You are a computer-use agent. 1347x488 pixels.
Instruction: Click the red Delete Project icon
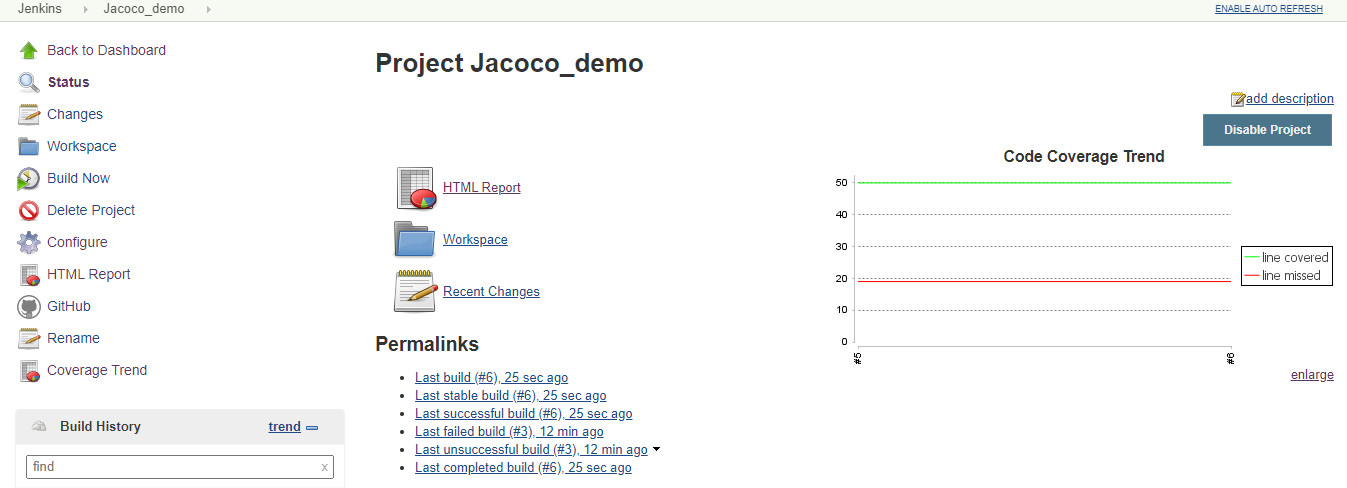click(28, 211)
